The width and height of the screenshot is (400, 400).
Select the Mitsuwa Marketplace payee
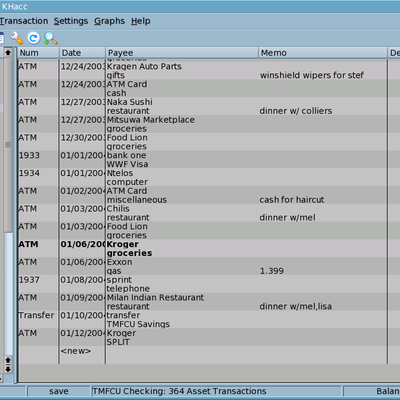point(151,120)
